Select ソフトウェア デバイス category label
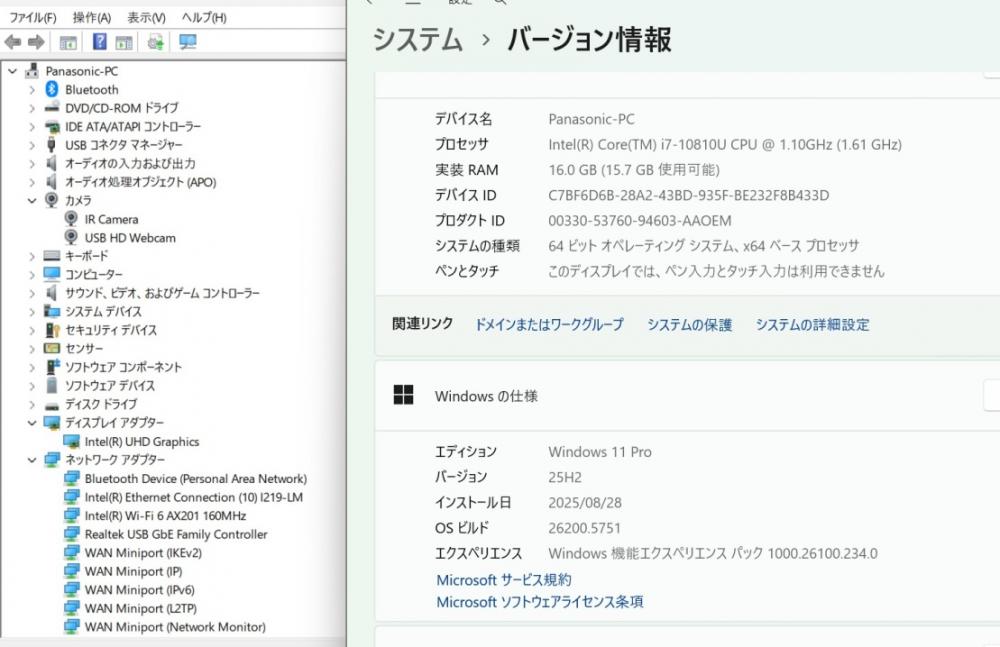Viewport: 1000px width, 647px height. click(x=110, y=385)
